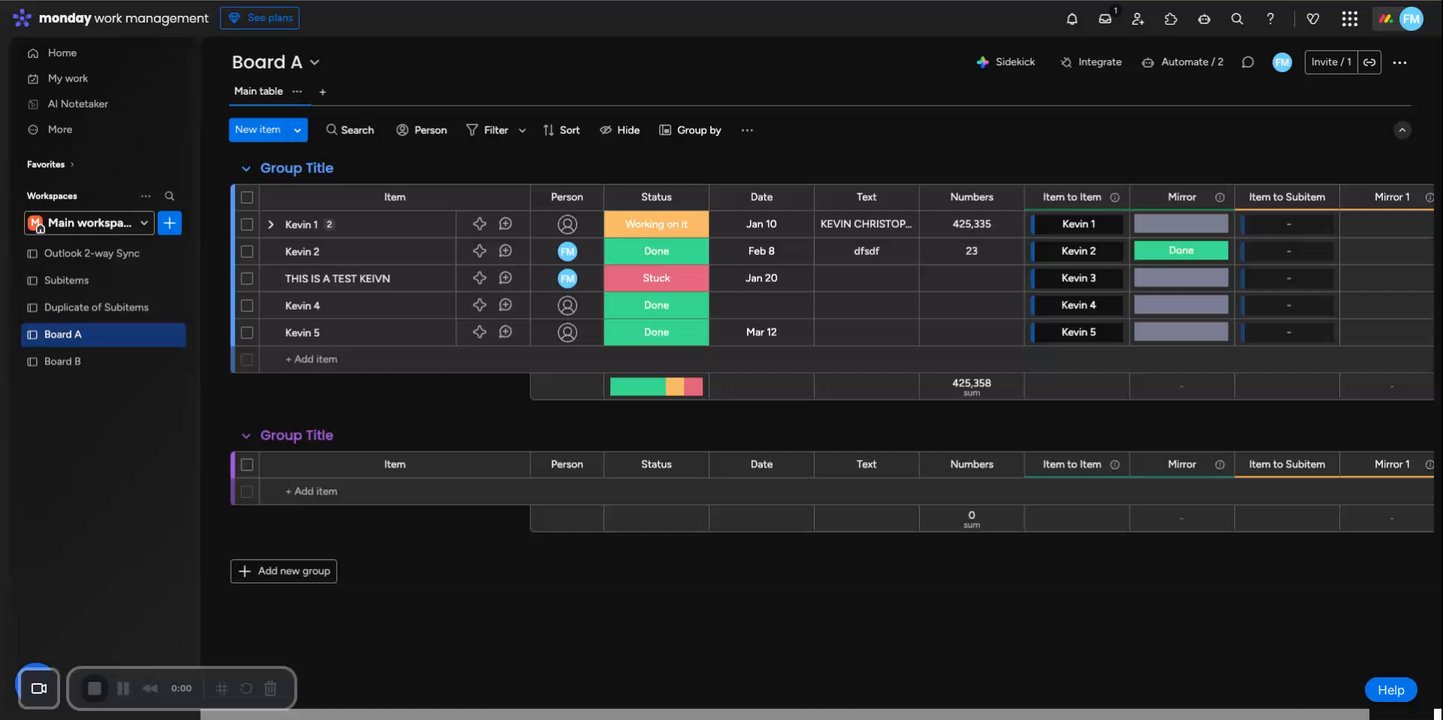This screenshot has width=1443, height=720.
Task: Open the Group by tool
Action: (690, 130)
